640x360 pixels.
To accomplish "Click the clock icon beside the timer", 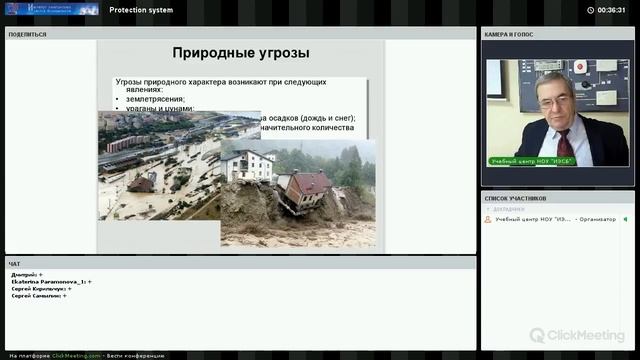I will [x=590, y=10].
